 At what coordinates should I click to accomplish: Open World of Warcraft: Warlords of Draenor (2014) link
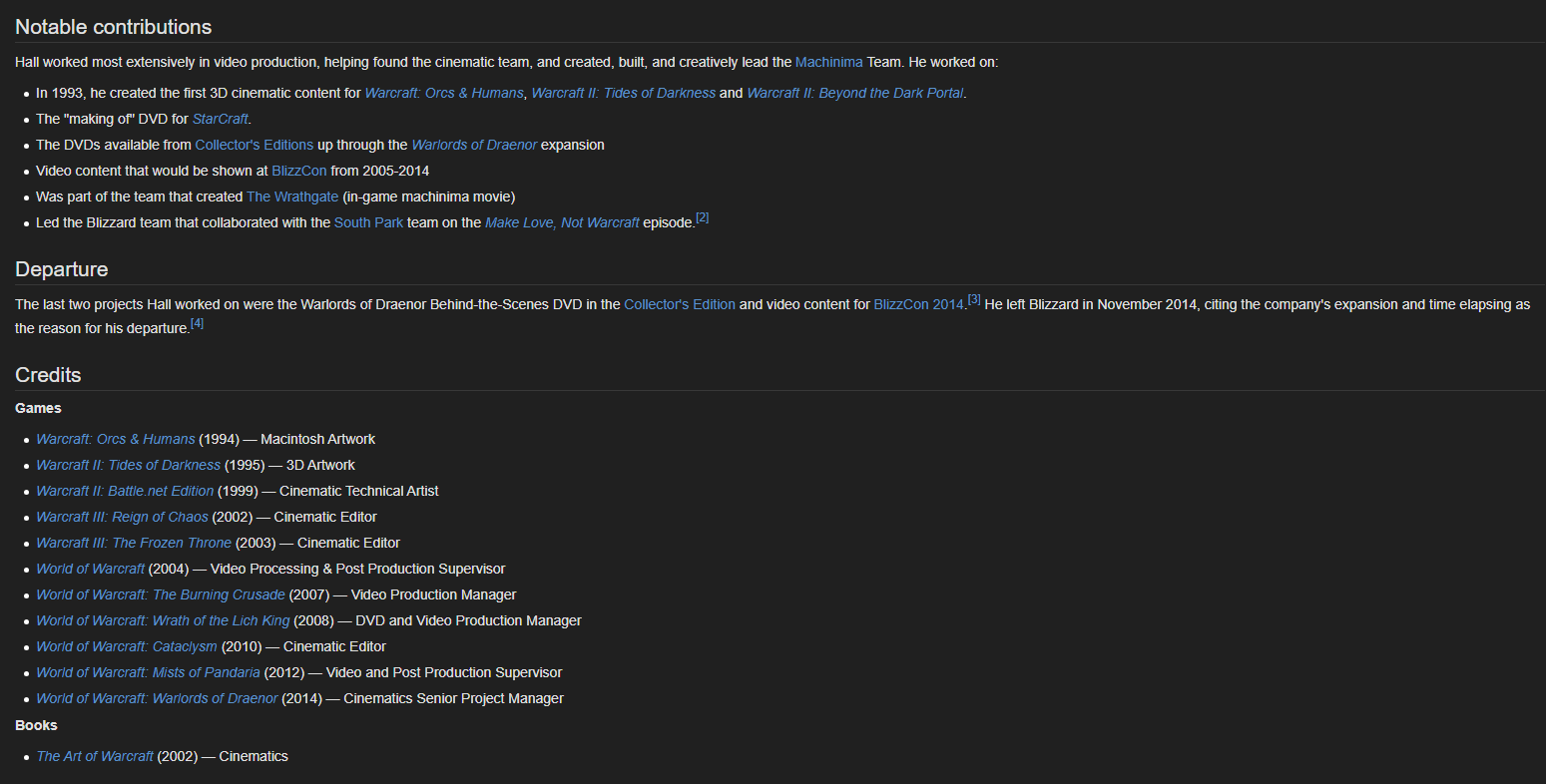pyautogui.click(x=158, y=698)
